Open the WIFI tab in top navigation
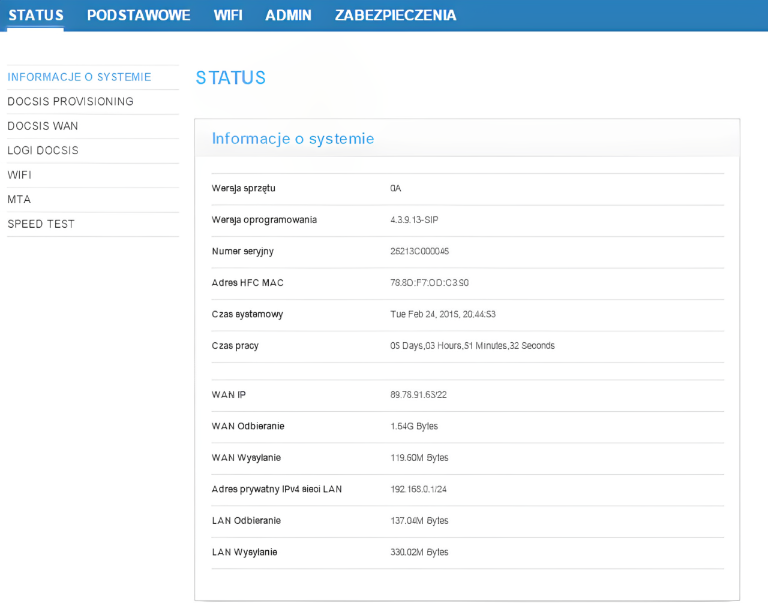Viewport: 768px width, 603px height. (x=227, y=15)
